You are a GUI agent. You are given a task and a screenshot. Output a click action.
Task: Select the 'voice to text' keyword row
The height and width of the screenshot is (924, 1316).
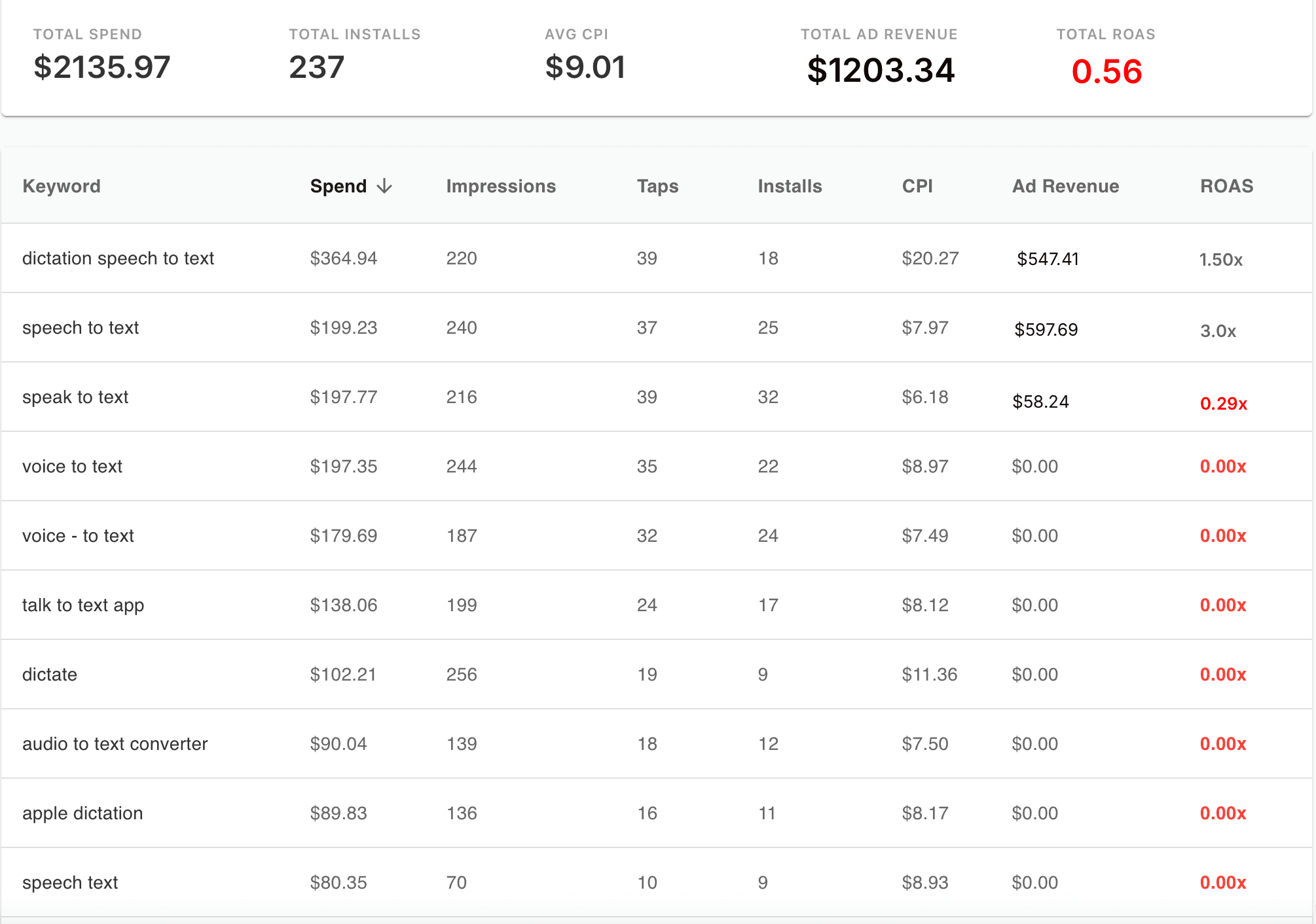coord(72,466)
